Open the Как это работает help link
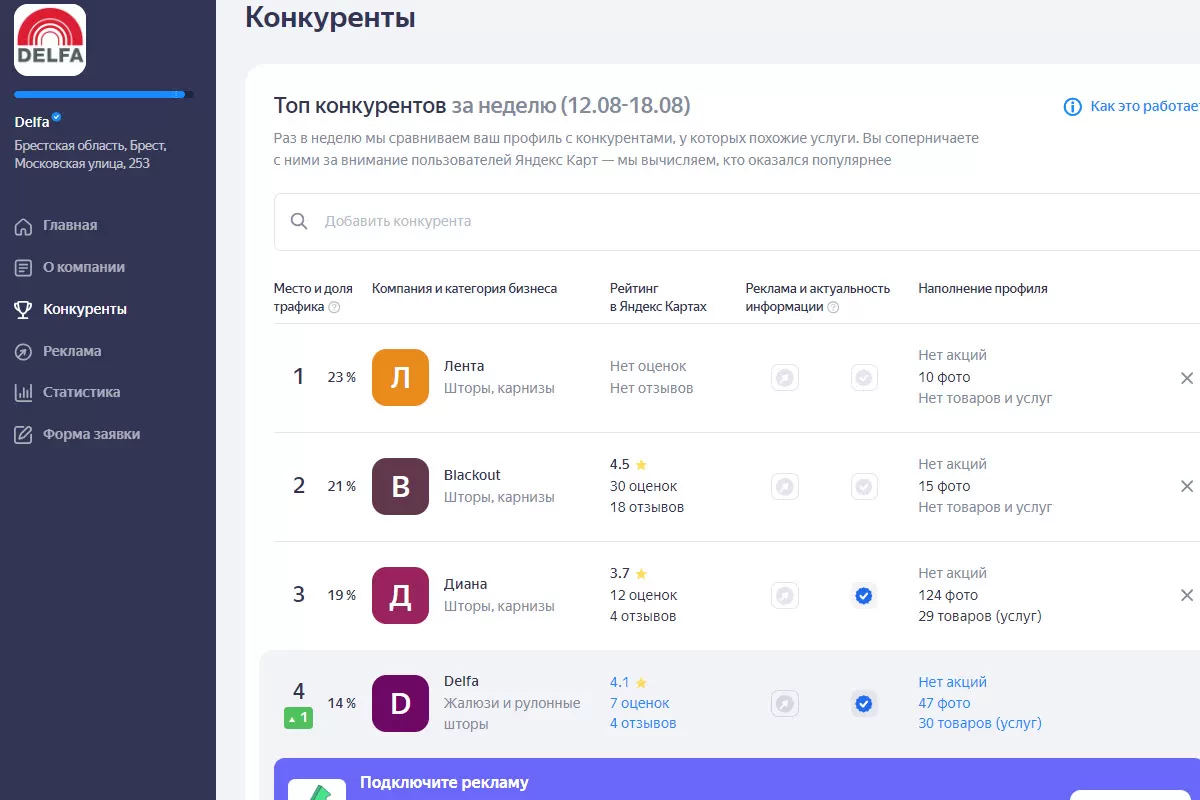The height and width of the screenshot is (800, 1200). (x=1146, y=106)
